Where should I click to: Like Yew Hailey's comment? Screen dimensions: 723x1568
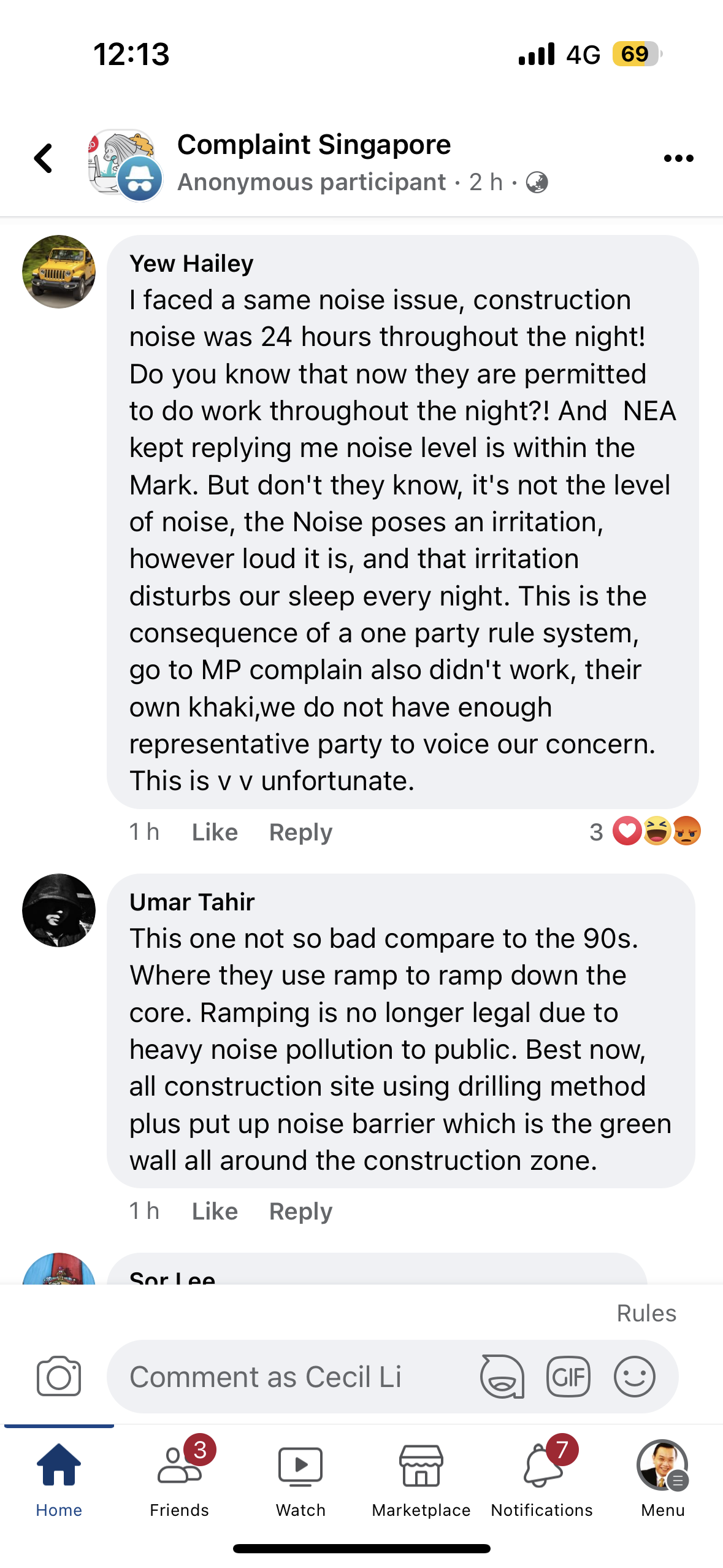(x=215, y=832)
